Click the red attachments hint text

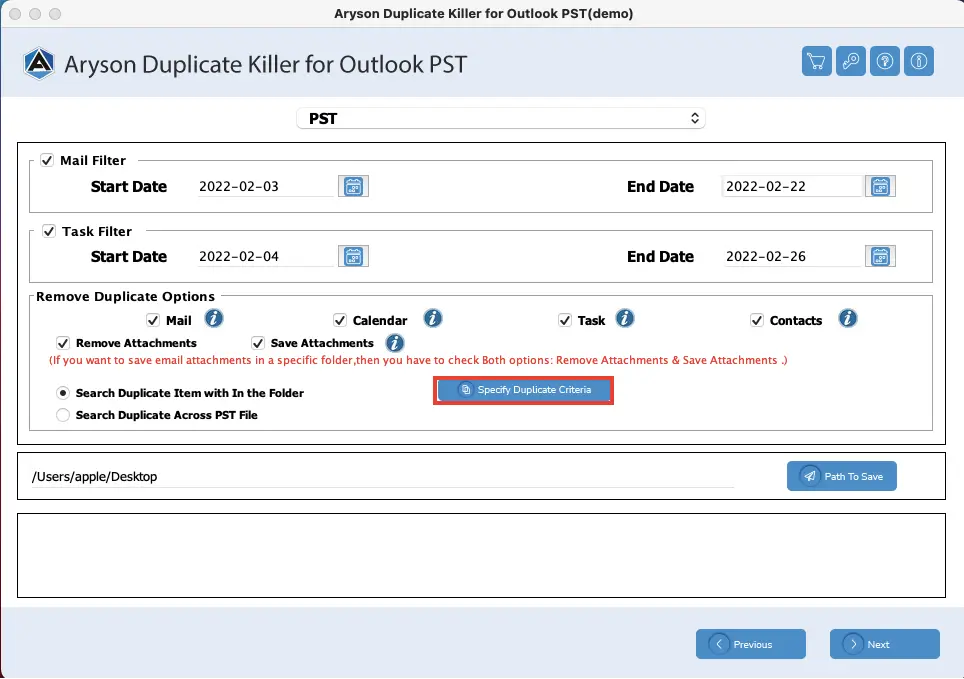click(x=418, y=360)
